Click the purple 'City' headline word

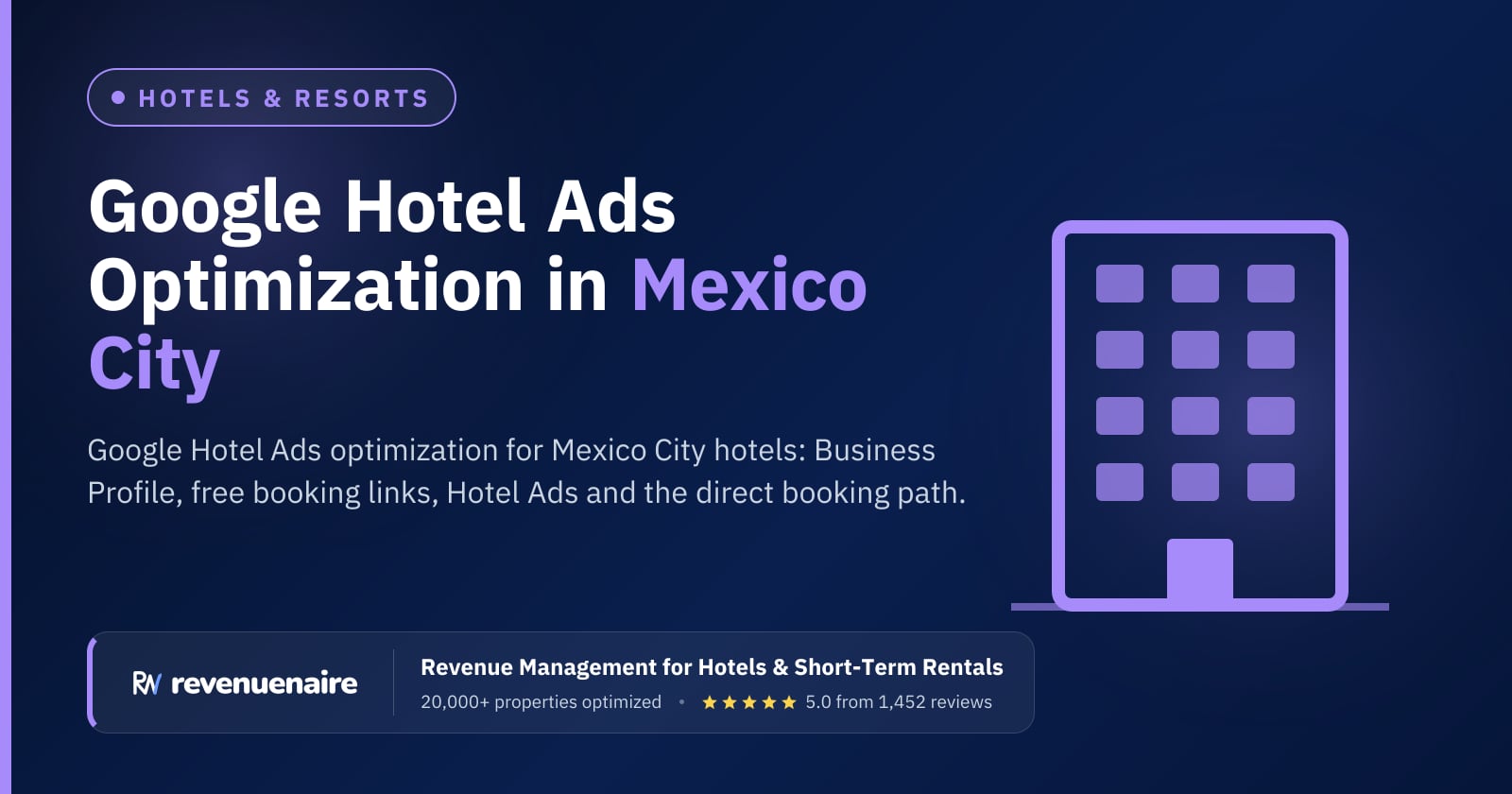154,365
